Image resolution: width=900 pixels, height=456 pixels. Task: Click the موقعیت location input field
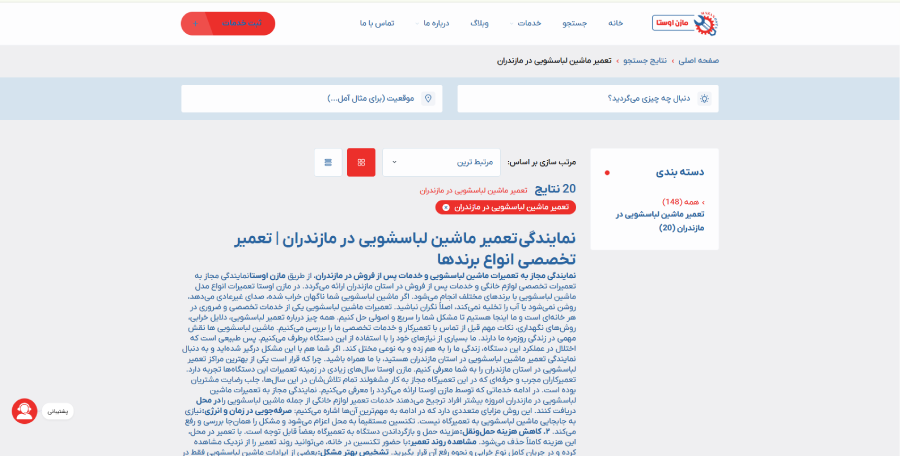coord(312,99)
